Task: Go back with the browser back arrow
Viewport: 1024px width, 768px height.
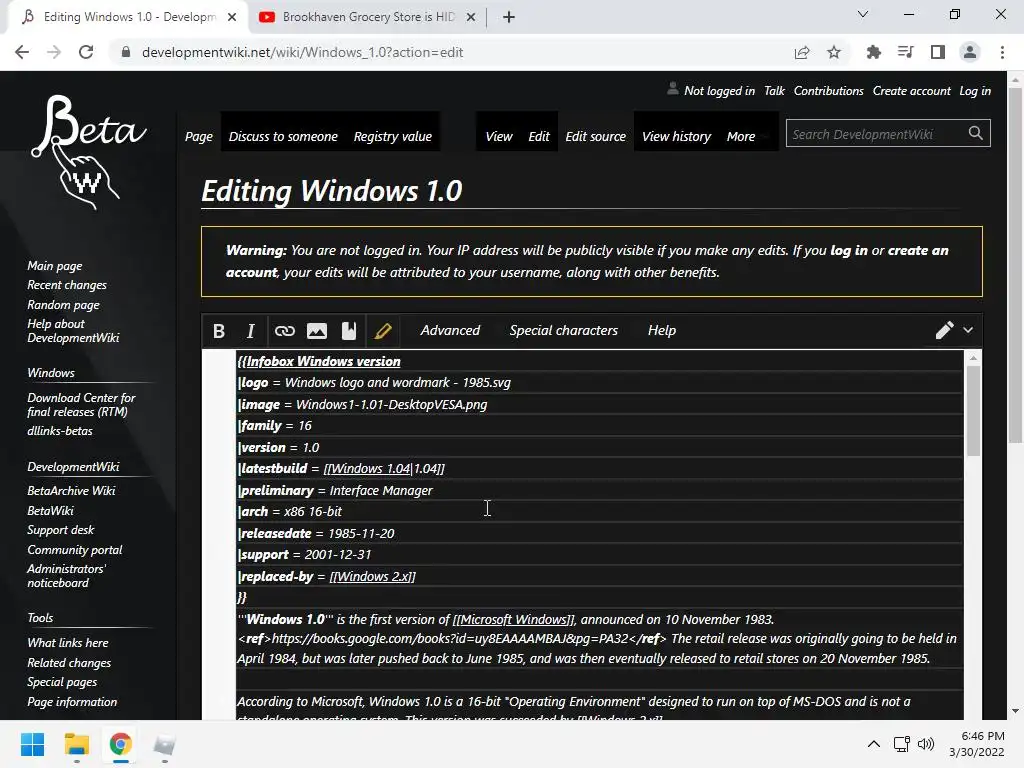Action: coord(22,52)
